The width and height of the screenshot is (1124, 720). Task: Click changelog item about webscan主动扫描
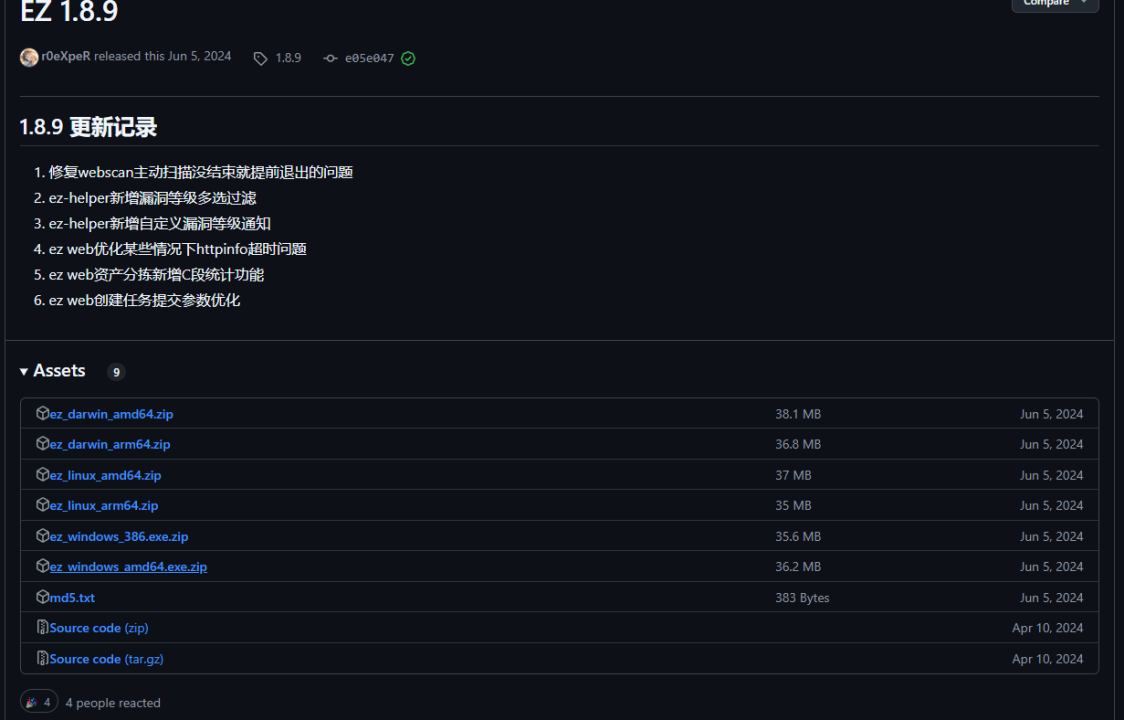(201, 172)
